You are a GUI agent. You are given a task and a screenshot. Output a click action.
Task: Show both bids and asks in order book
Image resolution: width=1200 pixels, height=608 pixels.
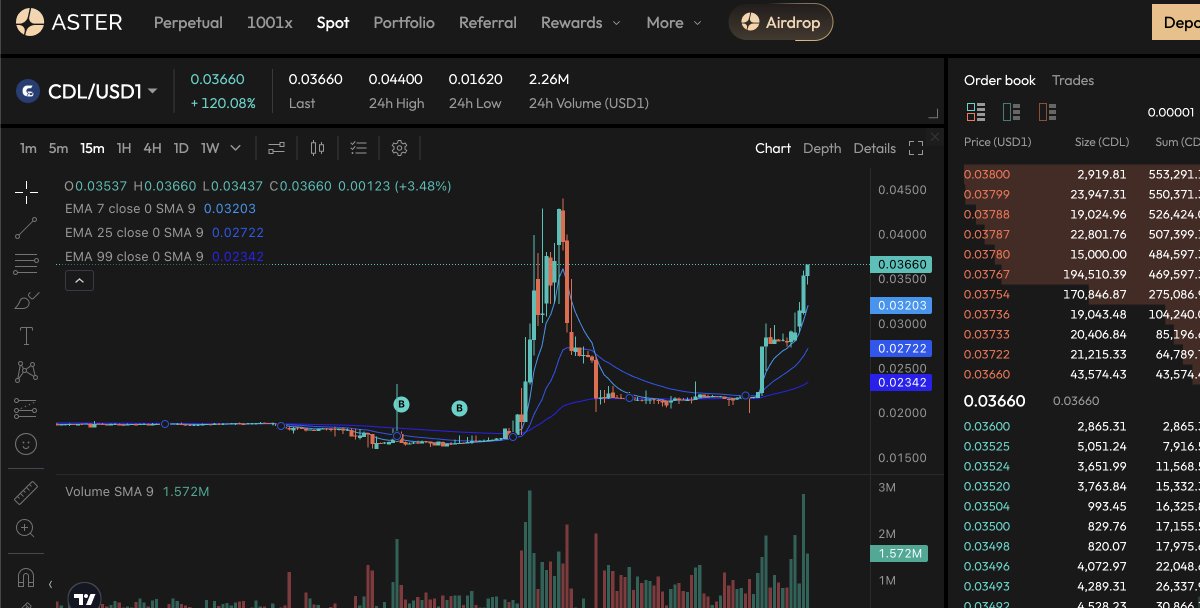tap(976, 112)
